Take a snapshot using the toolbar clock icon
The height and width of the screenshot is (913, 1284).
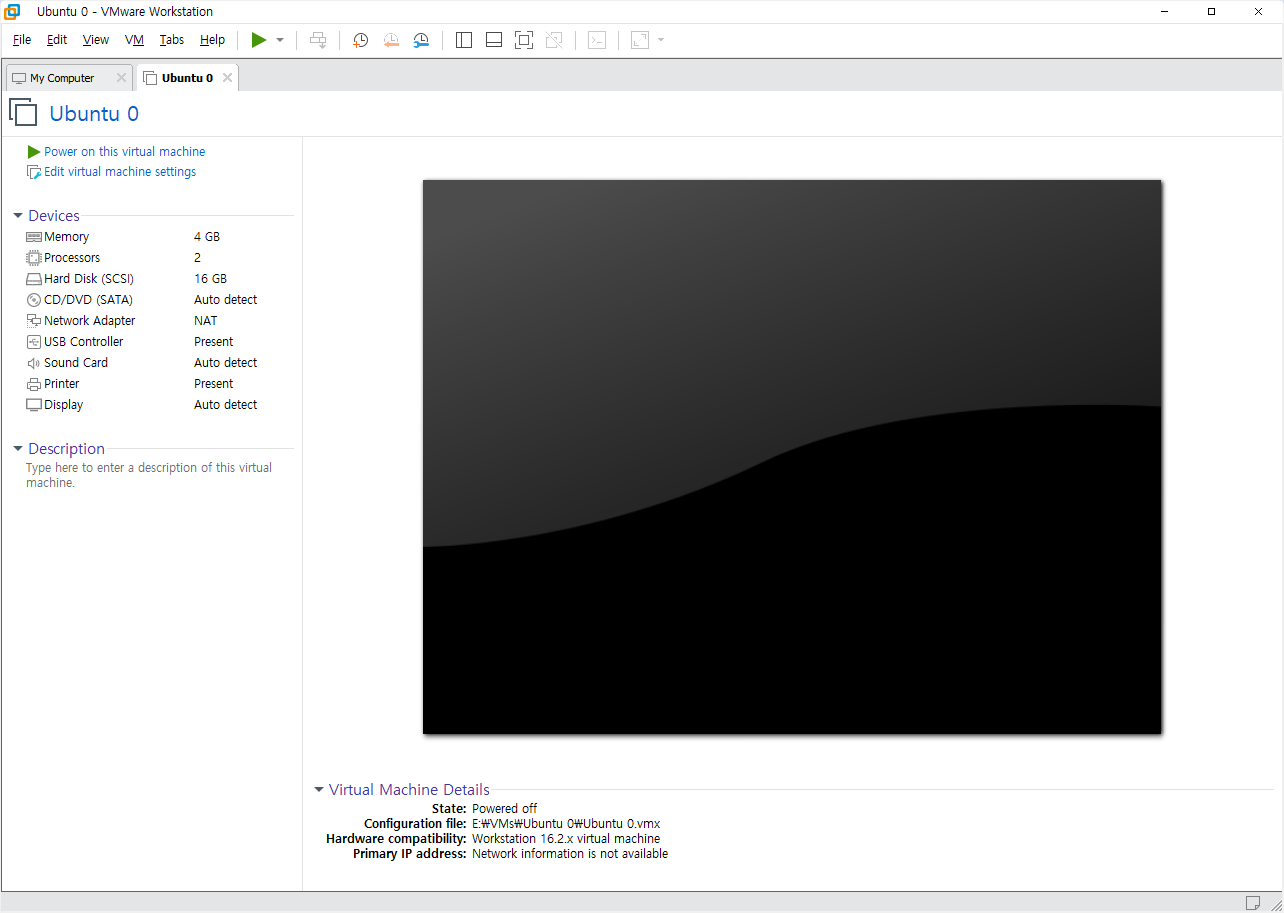pos(360,40)
